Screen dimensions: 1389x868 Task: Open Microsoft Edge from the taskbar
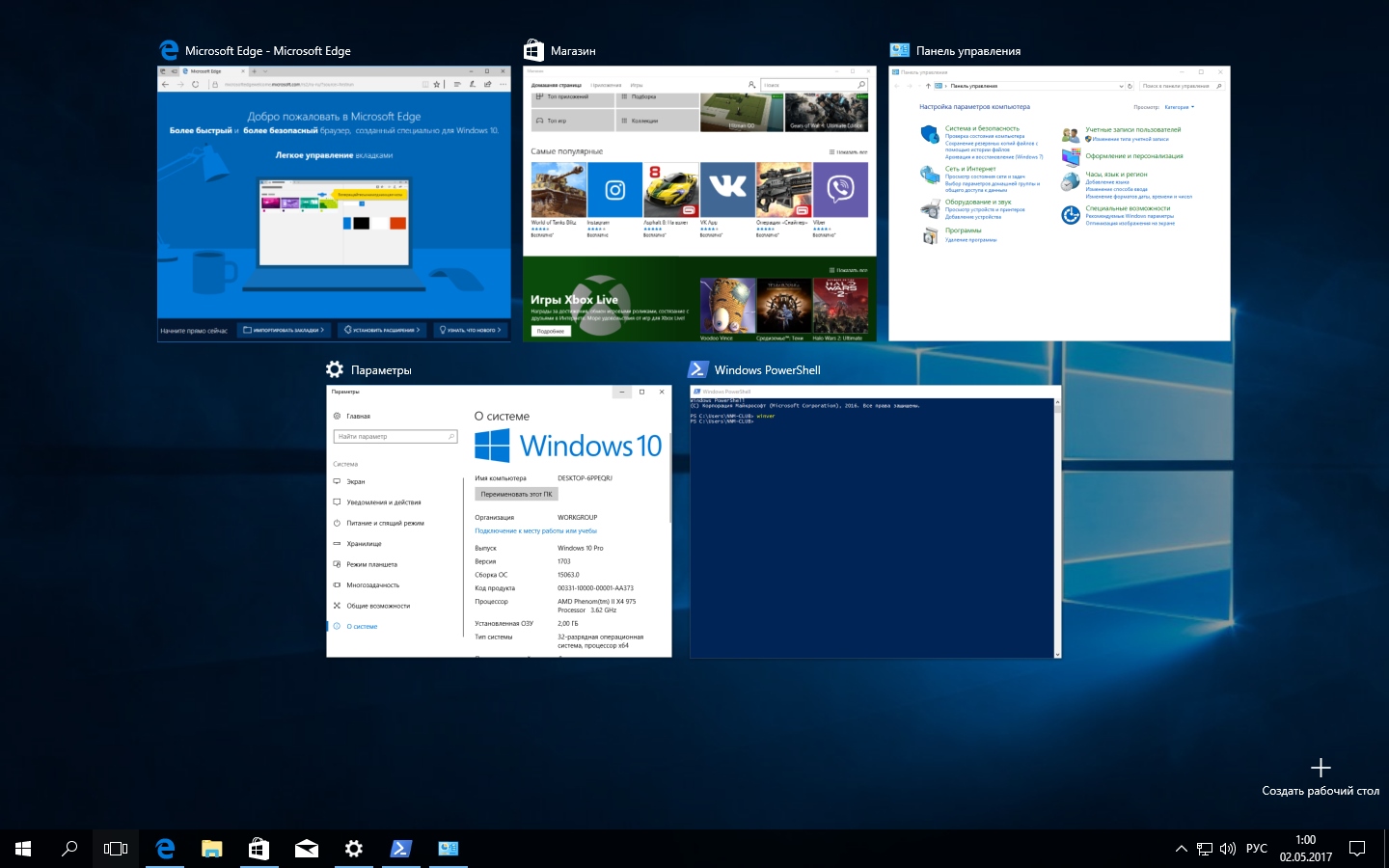tap(166, 849)
